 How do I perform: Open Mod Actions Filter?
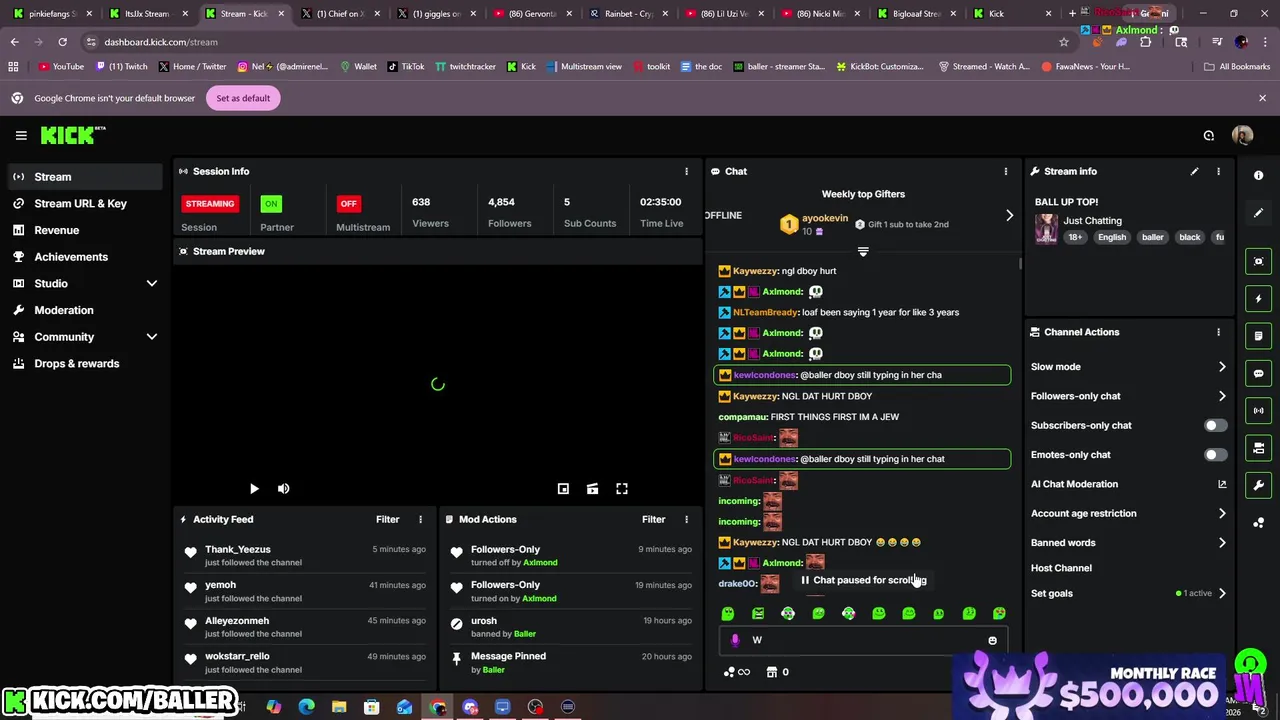pos(653,519)
